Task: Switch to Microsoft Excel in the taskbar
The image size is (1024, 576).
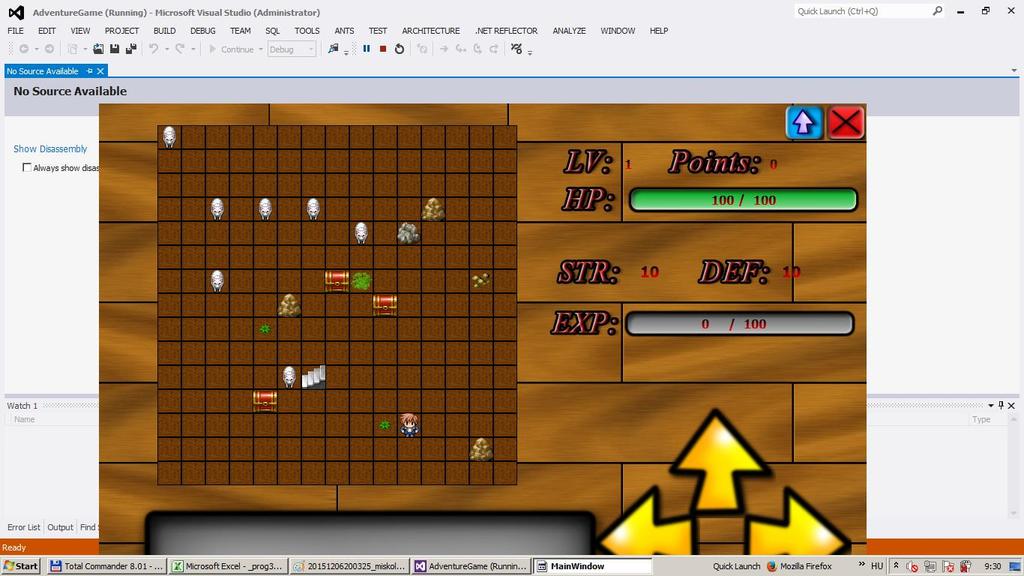Action: pos(227,566)
